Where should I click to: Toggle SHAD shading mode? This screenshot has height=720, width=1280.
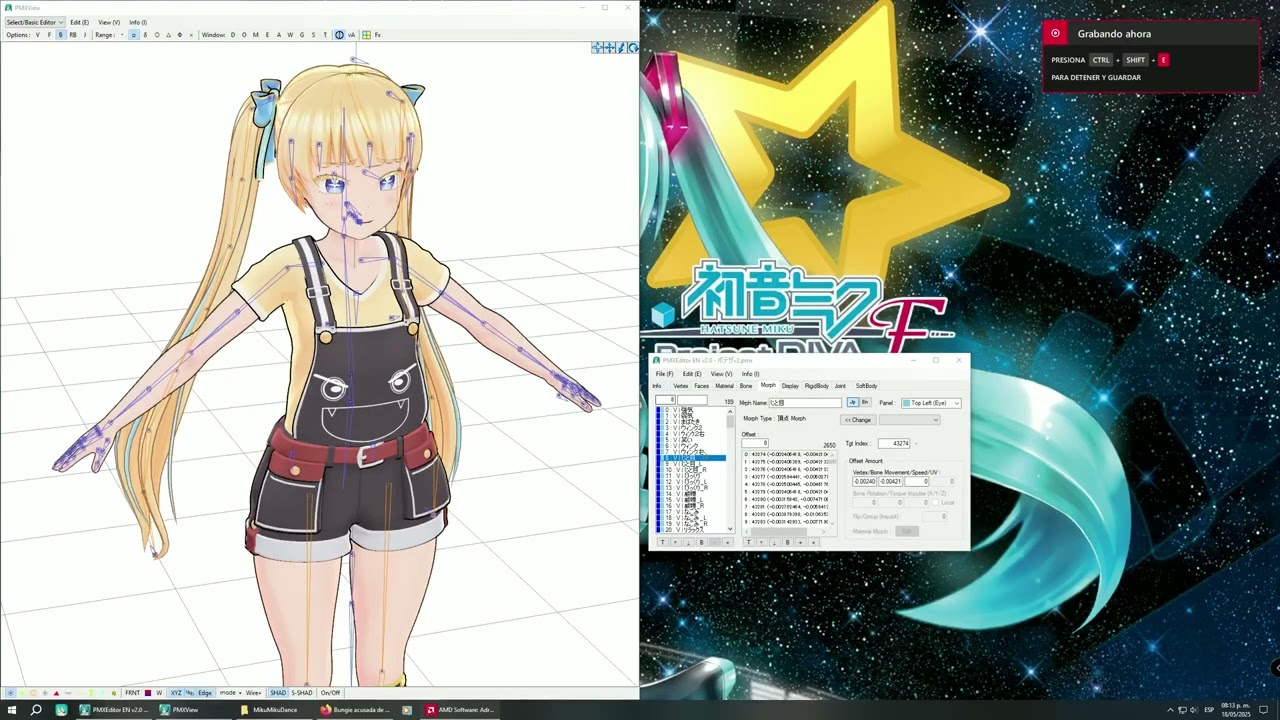[x=278, y=693]
